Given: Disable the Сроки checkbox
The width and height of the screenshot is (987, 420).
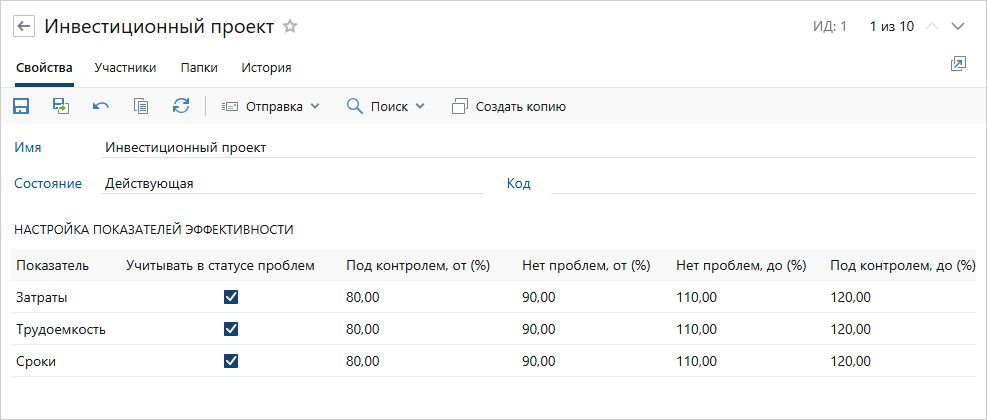Looking at the screenshot, I should click(x=232, y=361).
